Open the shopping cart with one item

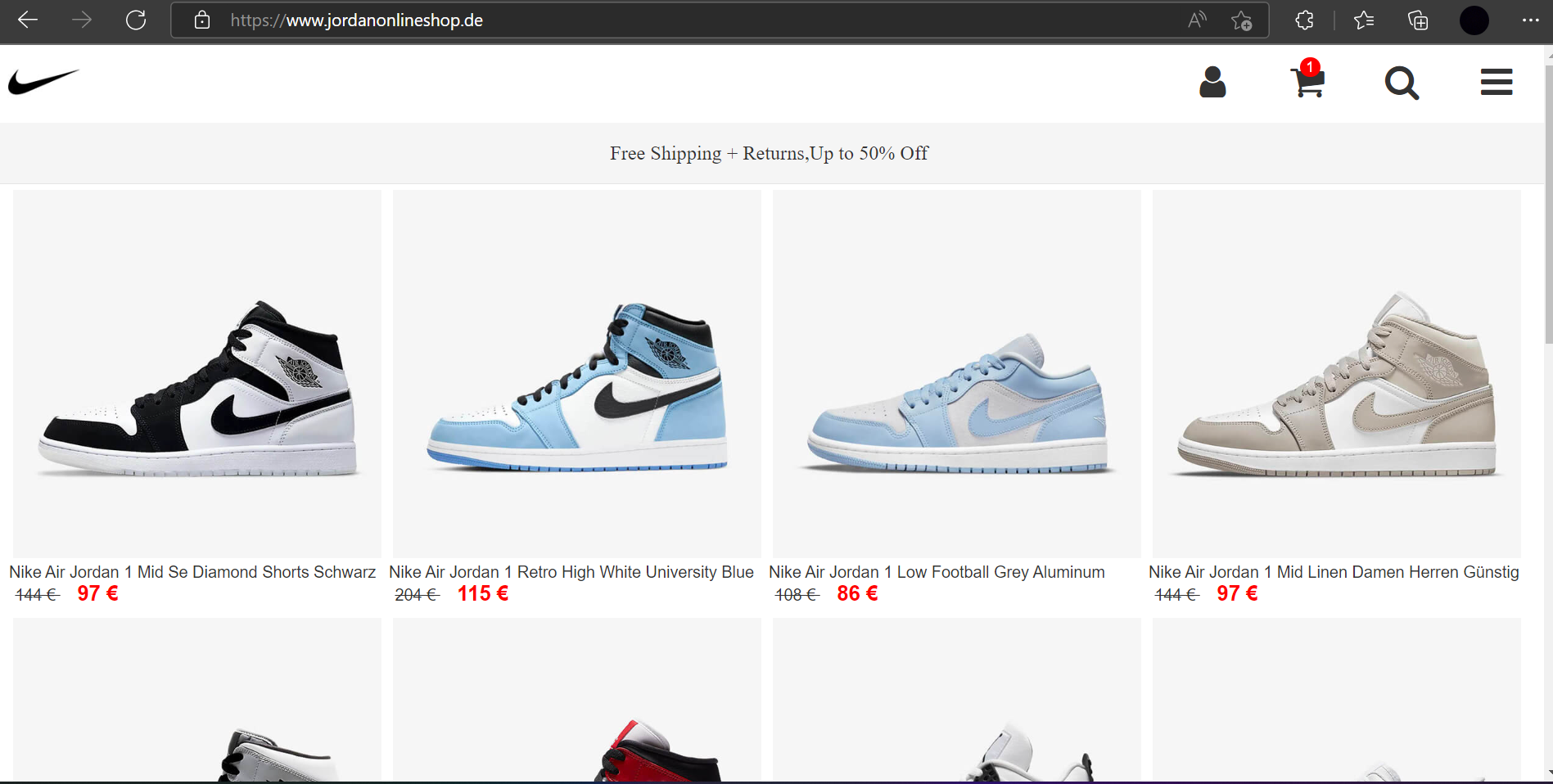tap(1307, 79)
